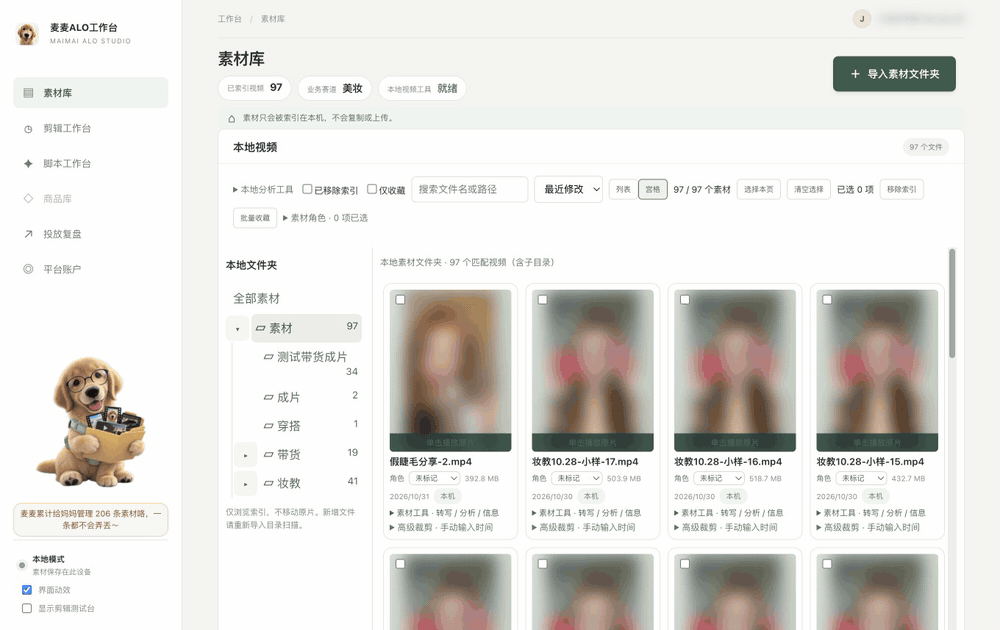Check the box on 妆教10.28-小样-16.mp4 card
This screenshot has width=1000, height=630.
(x=684, y=299)
